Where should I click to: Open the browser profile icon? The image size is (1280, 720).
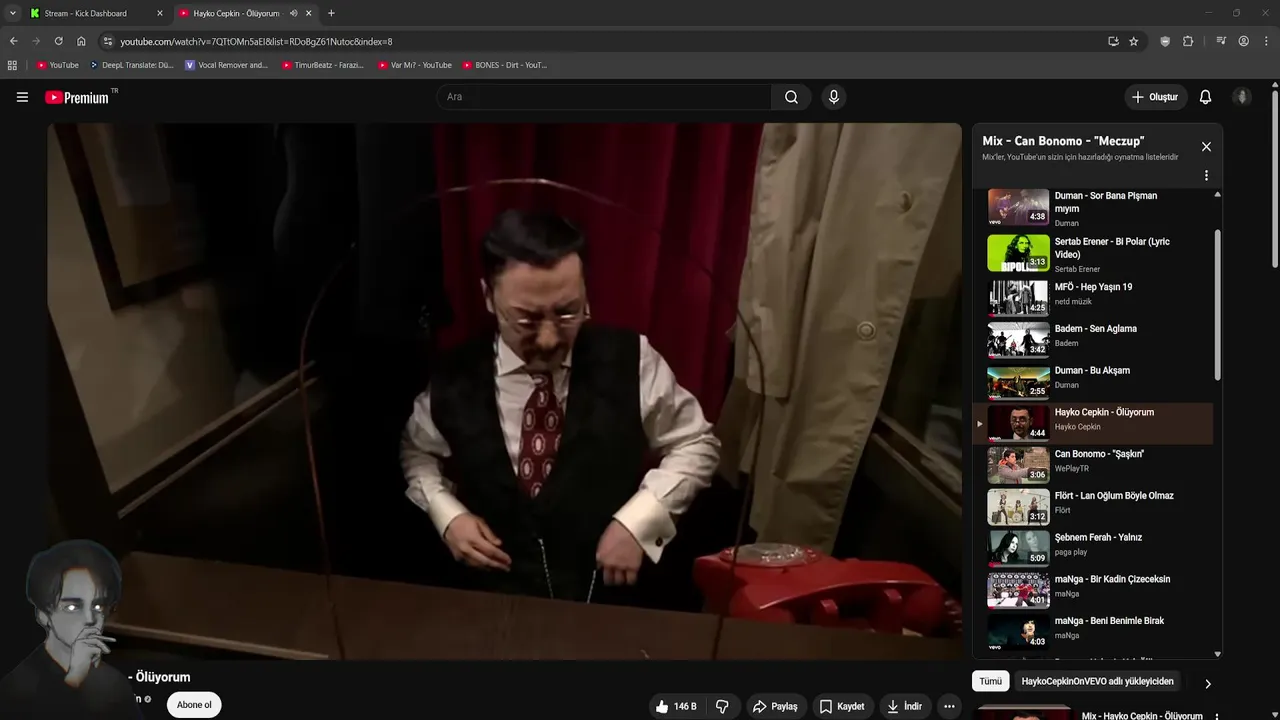(x=1244, y=41)
